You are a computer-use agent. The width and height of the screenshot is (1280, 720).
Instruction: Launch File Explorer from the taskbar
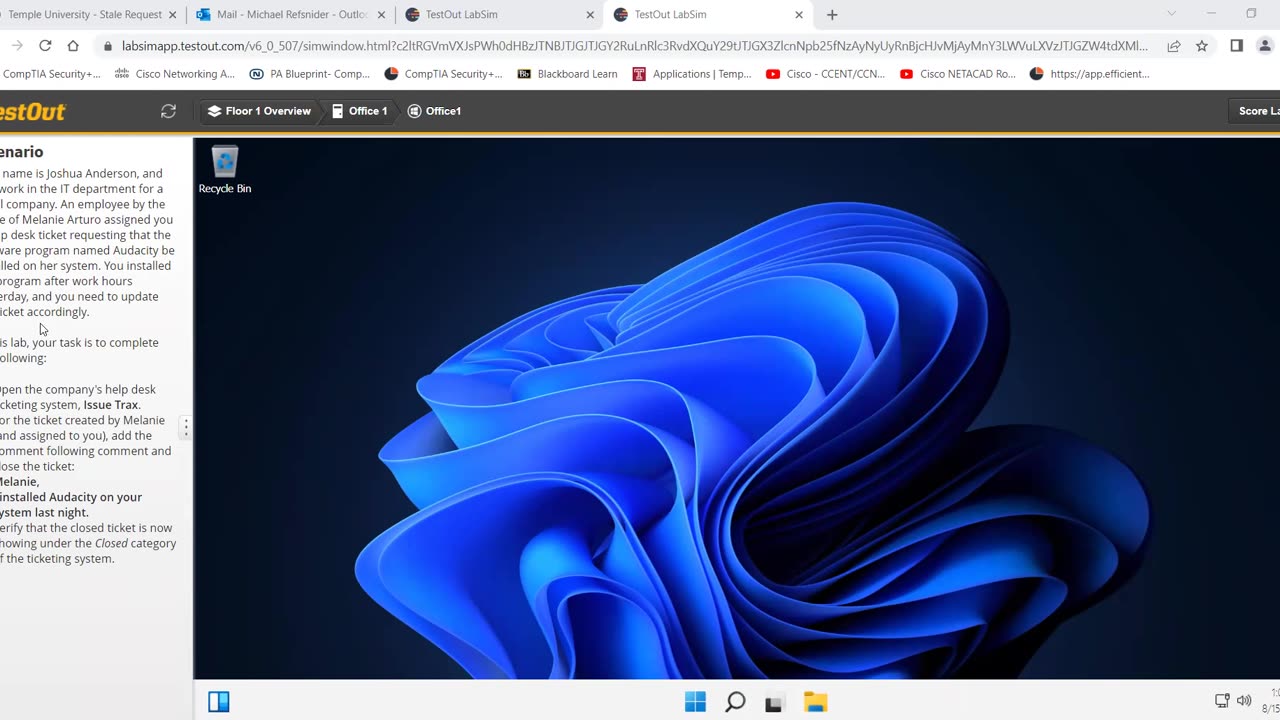point(815,702)
